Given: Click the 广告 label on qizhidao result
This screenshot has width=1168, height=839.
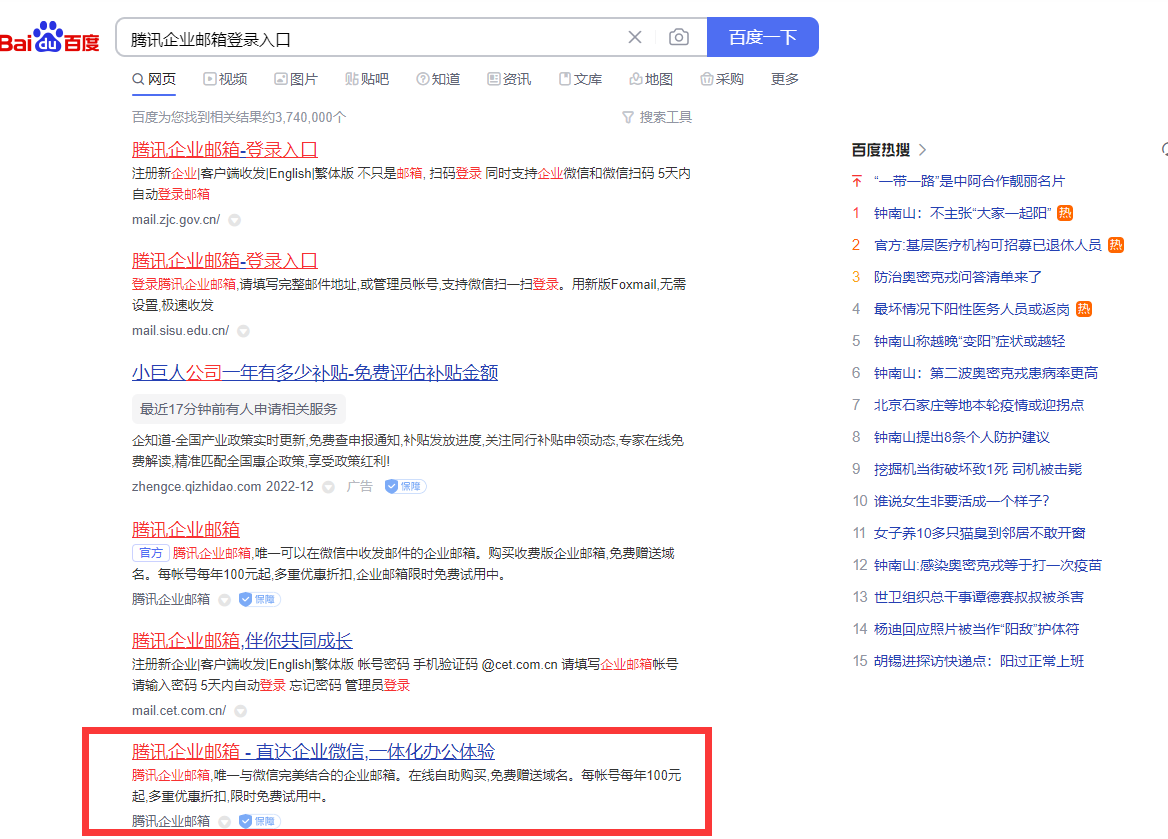Looking at the screenshot, I should [360, 487].
